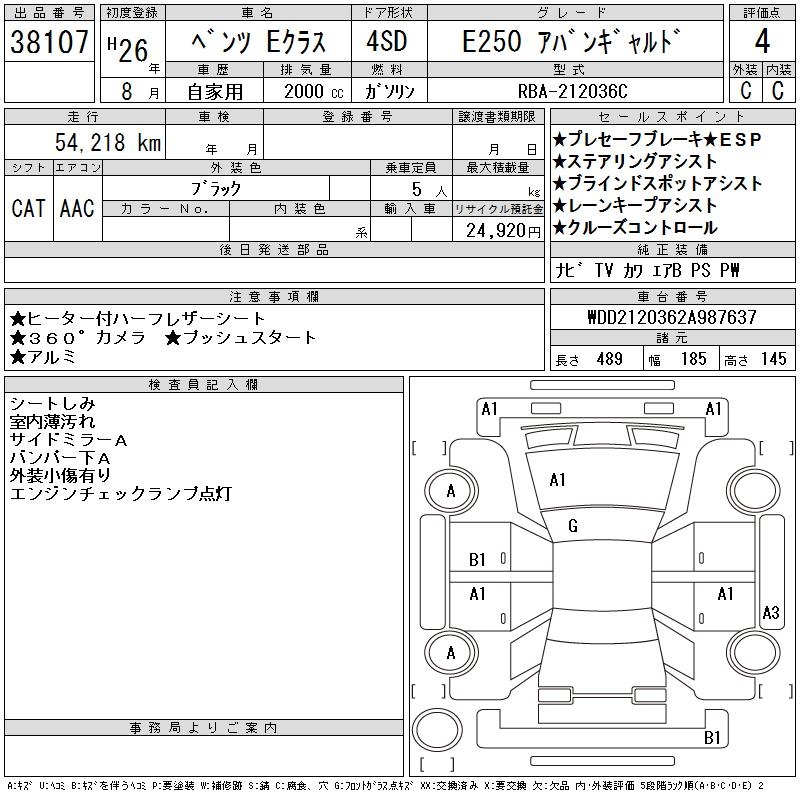This screenshot has width=800, height=800.
Task: Select the displacement value "2000 cc"
Action: coord(314,92)
